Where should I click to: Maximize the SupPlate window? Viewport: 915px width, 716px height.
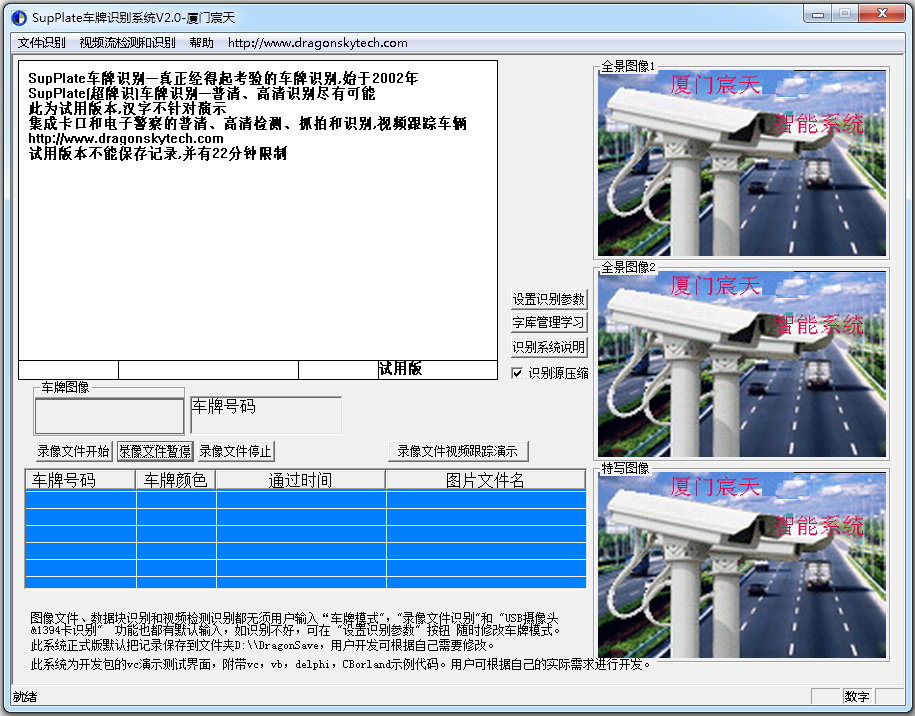click(x=844, y=15)
